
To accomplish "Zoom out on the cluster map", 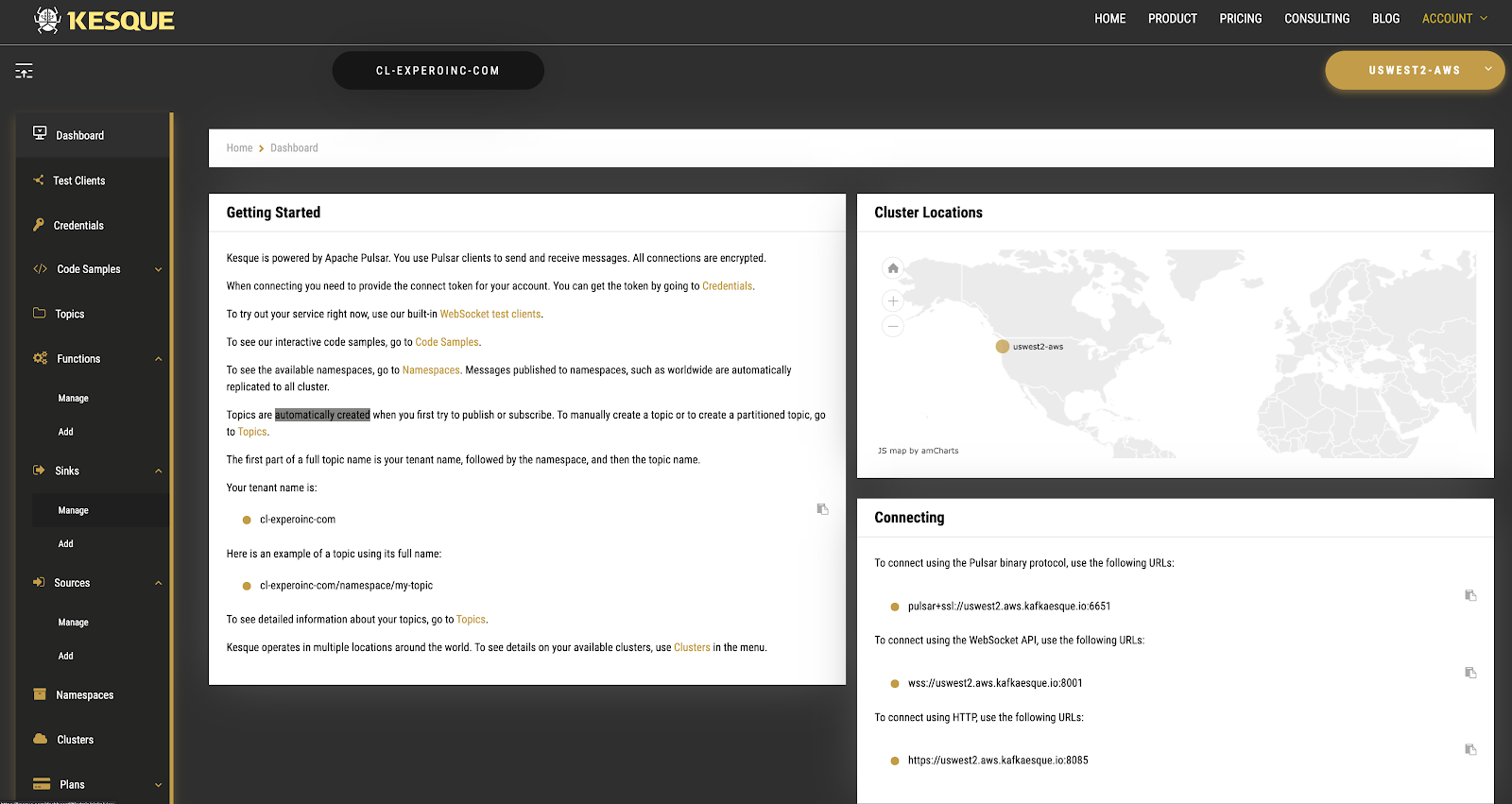I will [x=893, y=326].
